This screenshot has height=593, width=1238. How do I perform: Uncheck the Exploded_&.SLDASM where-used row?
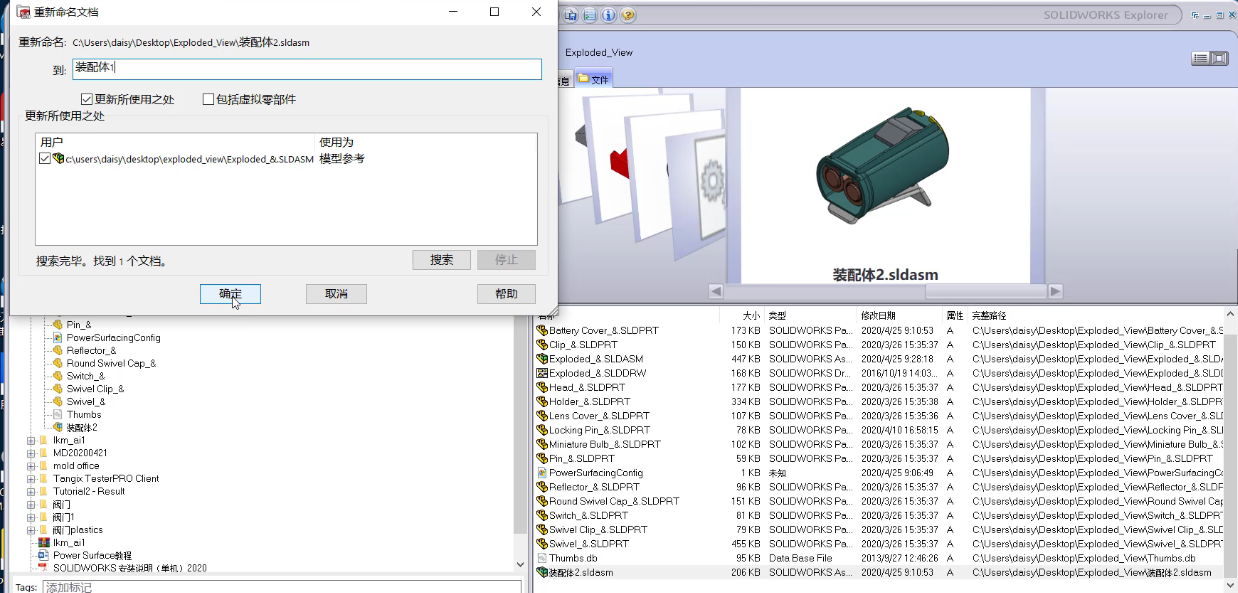click(x=44, y=159)
